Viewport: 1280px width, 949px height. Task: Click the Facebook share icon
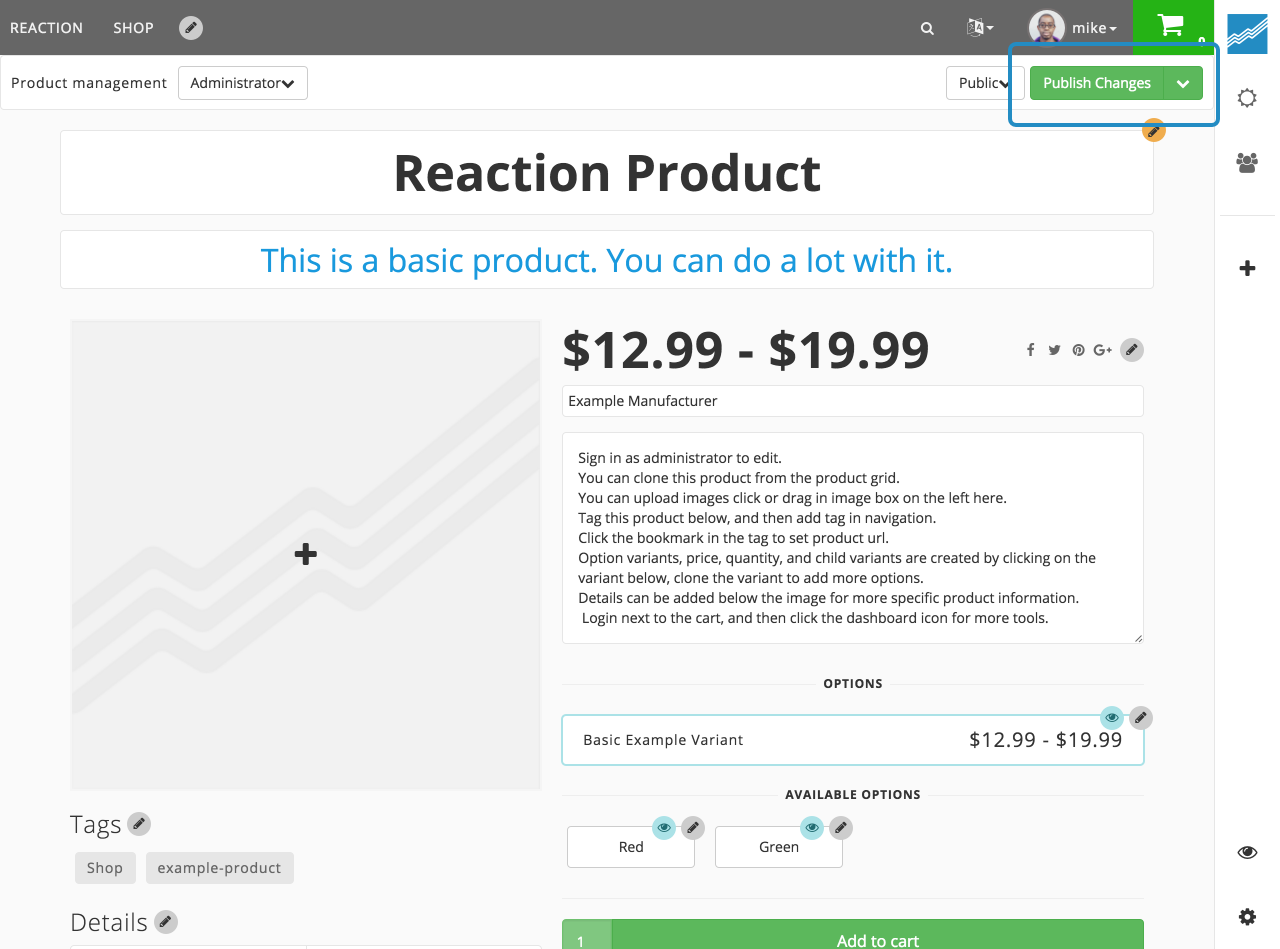1030,350
